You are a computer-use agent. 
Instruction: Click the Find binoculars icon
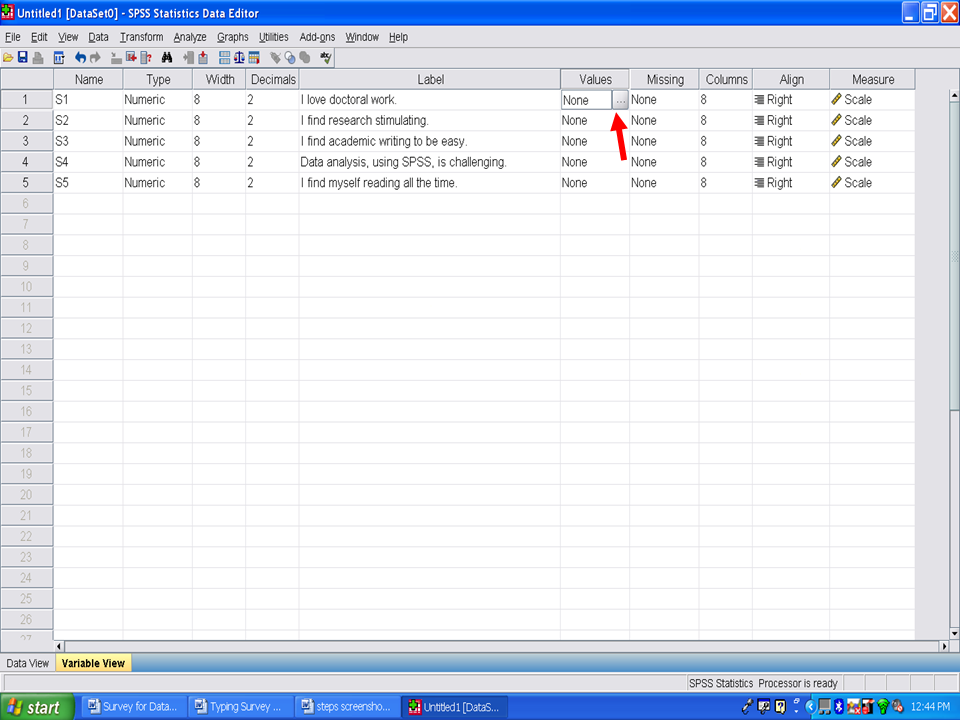[167, 58]
